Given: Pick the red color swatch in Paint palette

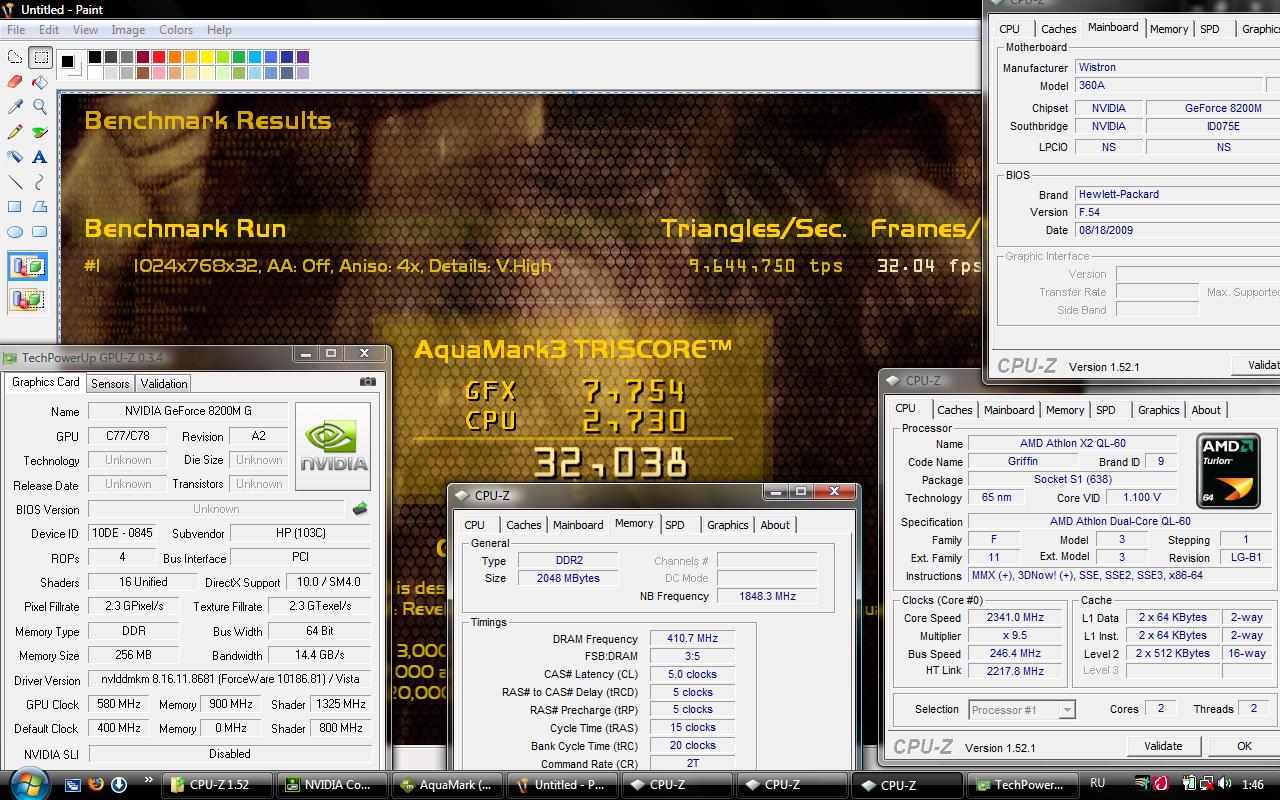Looking at the screenshot, I should tap(159, 57).
